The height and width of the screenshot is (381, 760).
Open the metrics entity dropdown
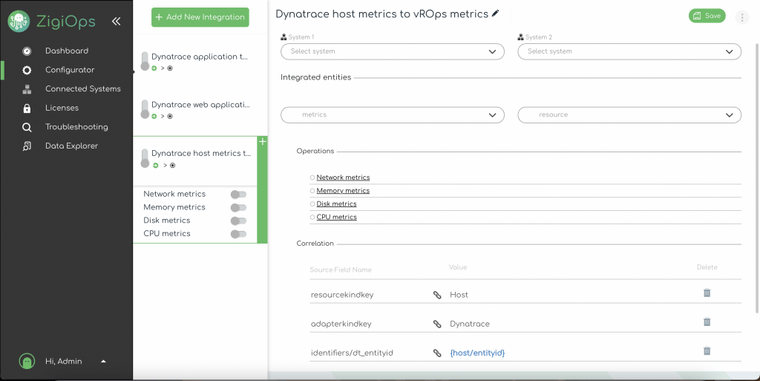pos(392,115)
